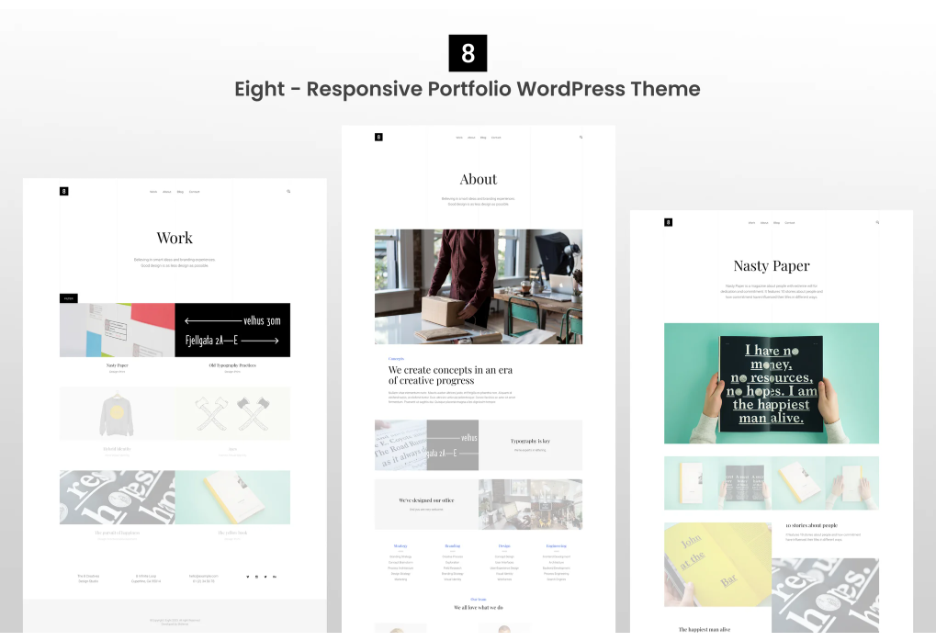This screenshot has width=938, height=637.
Task: Click the search icon on the About page
Action: (581, 137)
